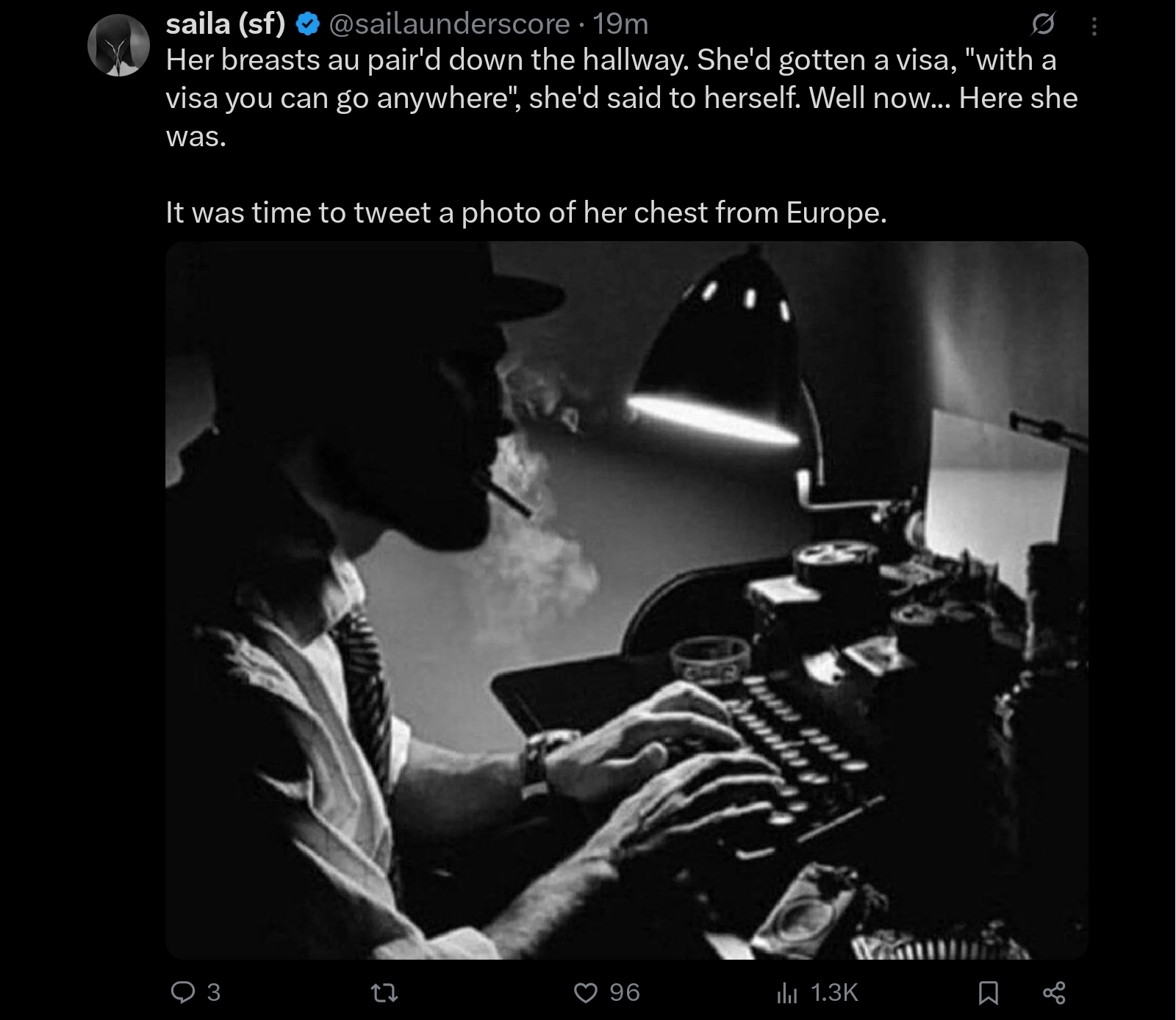Click the view analytics bar chart icon
Viewport: 1176px width, 1020px height.
point(787,994)
